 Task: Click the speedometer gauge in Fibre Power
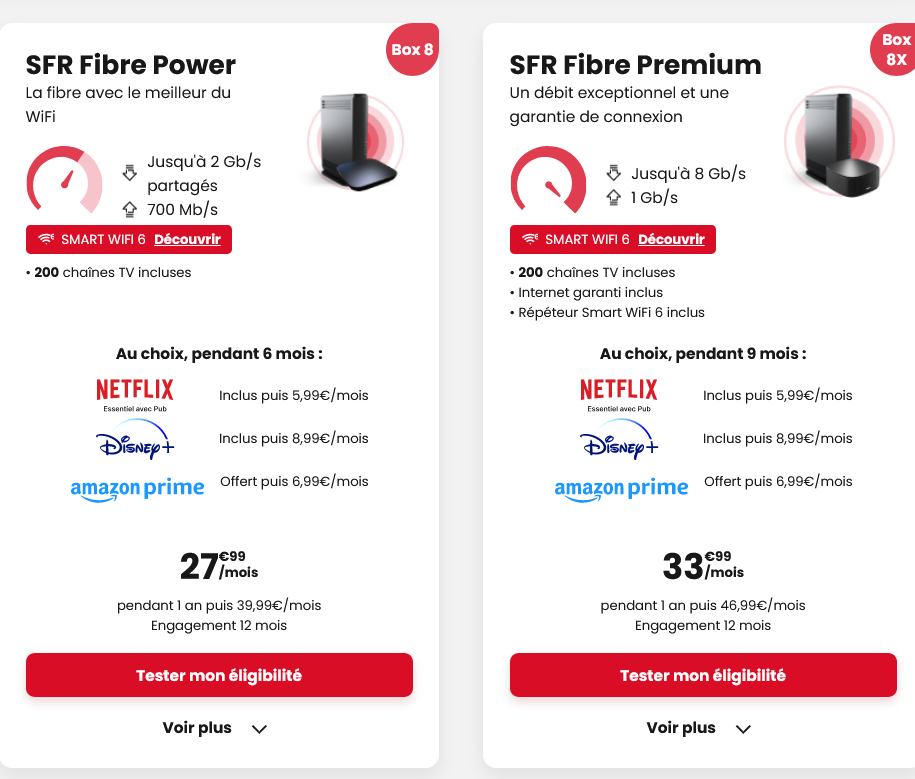64,181
